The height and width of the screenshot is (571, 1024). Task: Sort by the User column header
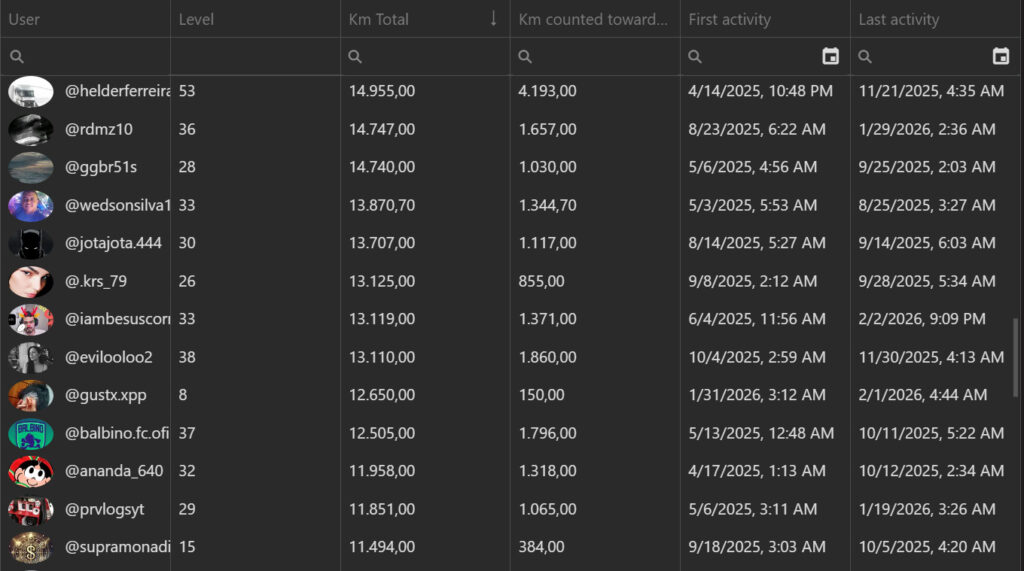[x=24, y=19]
